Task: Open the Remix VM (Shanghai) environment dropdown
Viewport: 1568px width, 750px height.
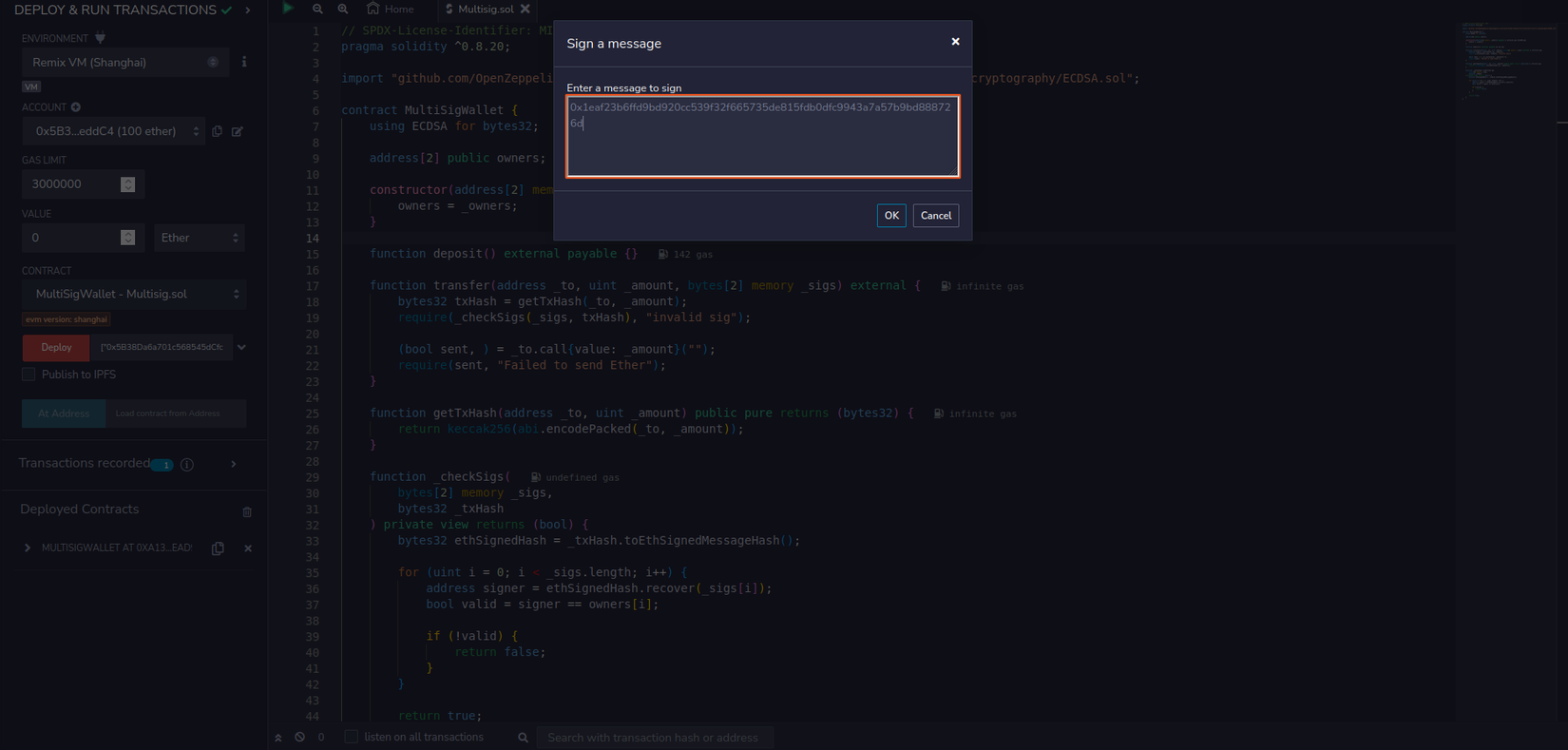Action: click(124, 63)
